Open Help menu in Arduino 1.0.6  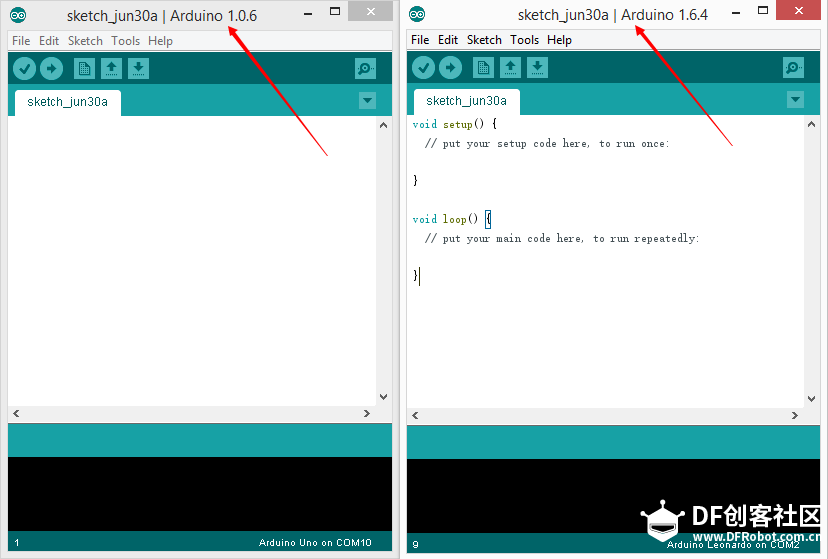tap(160, 41)
